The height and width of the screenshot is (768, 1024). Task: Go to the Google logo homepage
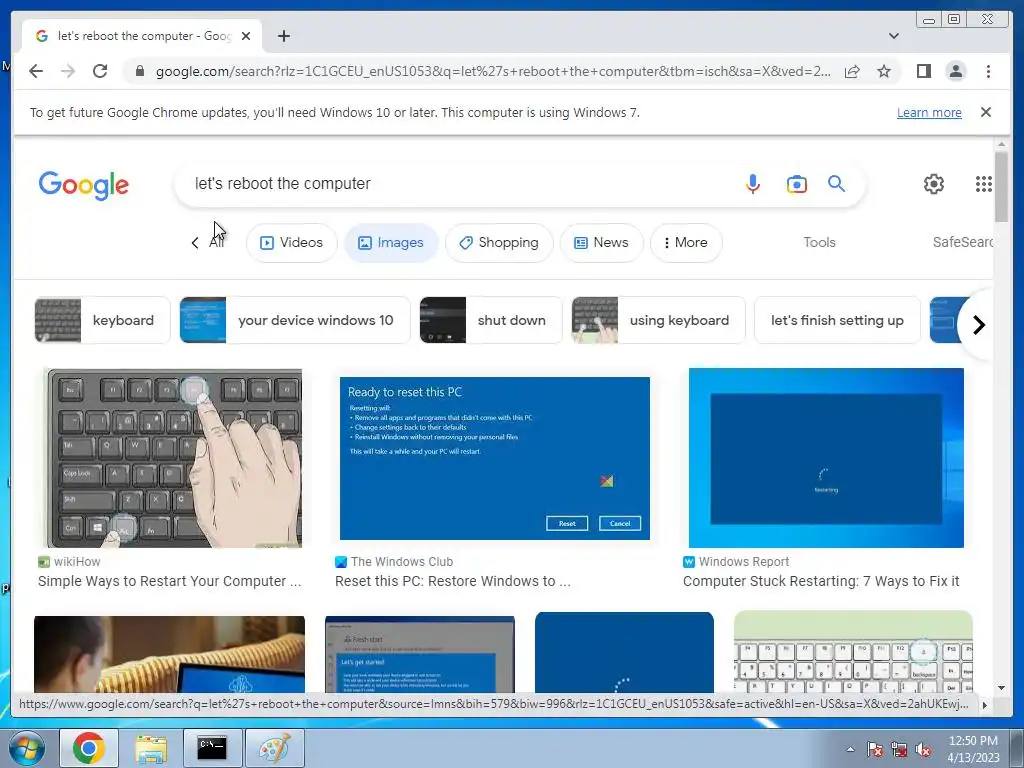[84, 185]
